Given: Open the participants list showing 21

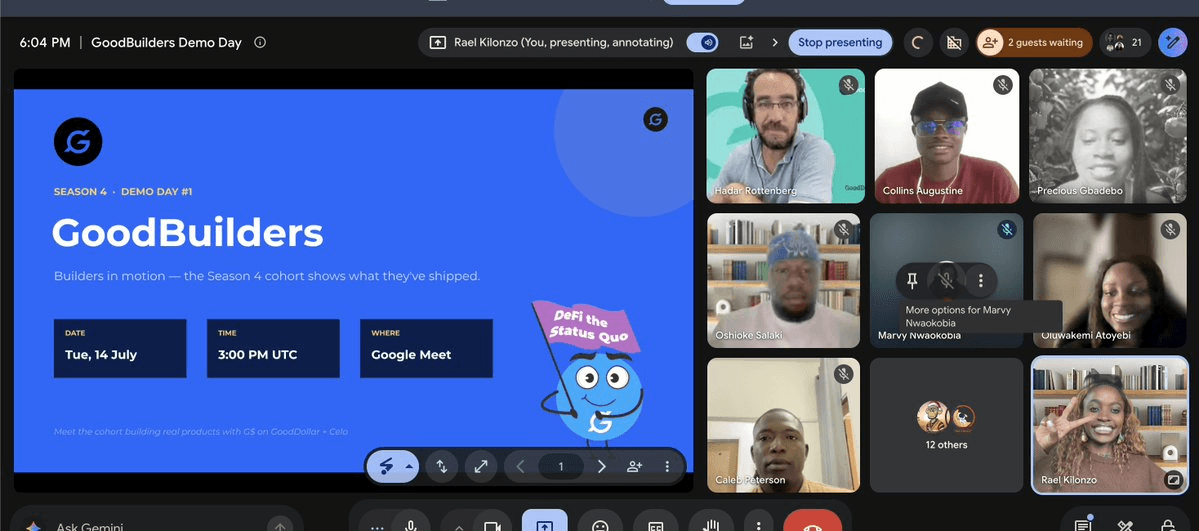Looking at the screenshot, I should [1125, 43].
